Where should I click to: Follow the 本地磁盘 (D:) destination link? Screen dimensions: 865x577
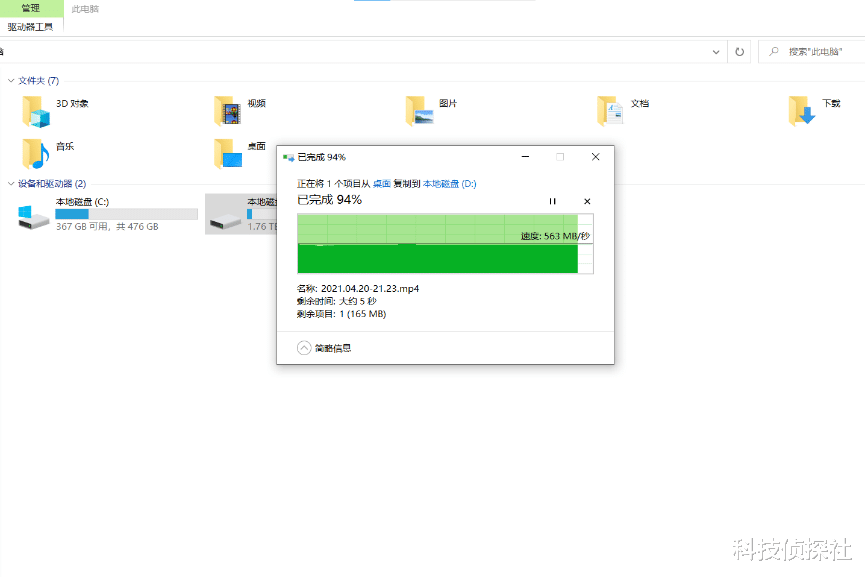coord(450,184)
